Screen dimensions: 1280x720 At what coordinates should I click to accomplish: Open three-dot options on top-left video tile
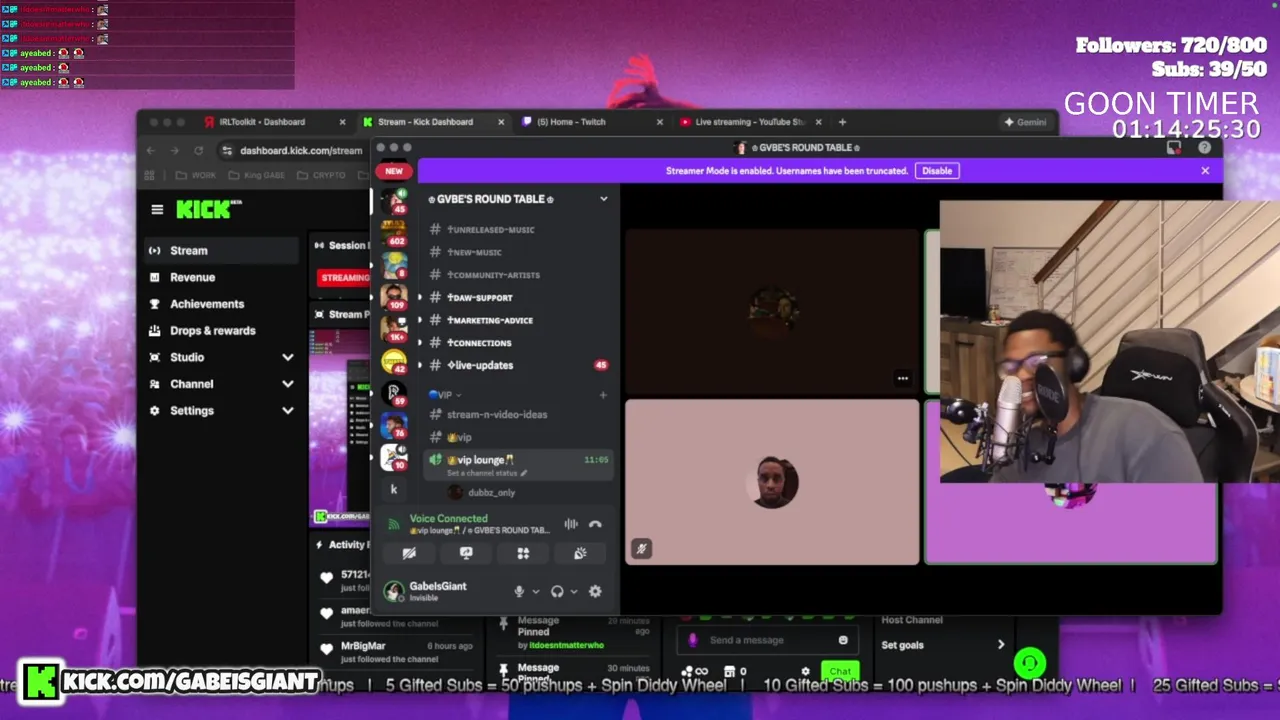903,378
